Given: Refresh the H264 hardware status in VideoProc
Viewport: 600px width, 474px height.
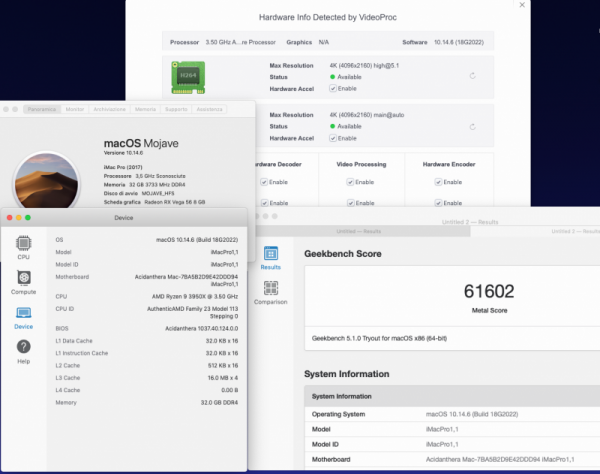Looking at the screenshot, I should (x=473, y=76).
